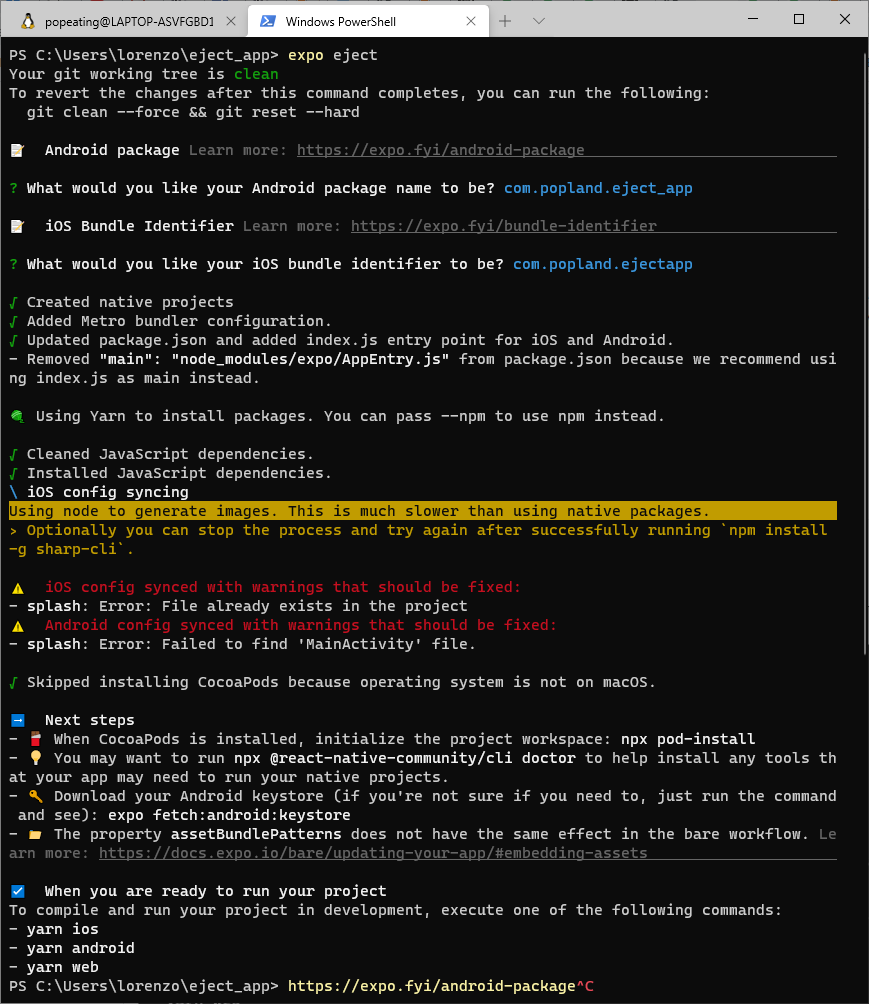The width and height of the screenshot is (869, 1004).
Task: Click the blue checkmark box before ready to run
Action: [17, 890]
